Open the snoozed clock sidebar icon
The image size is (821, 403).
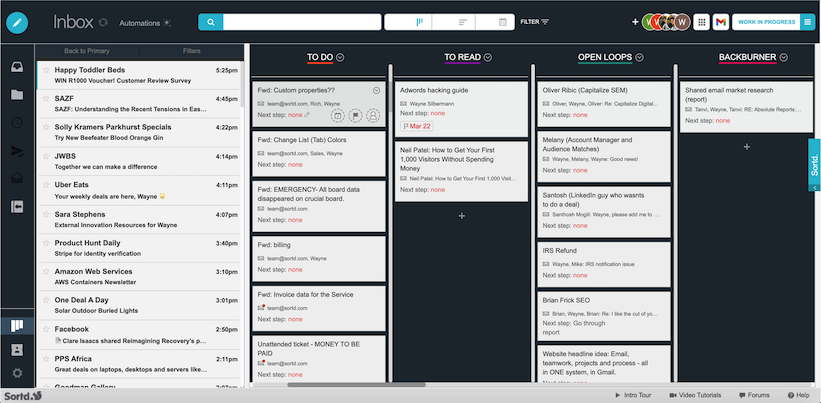(x=17, y=123)
